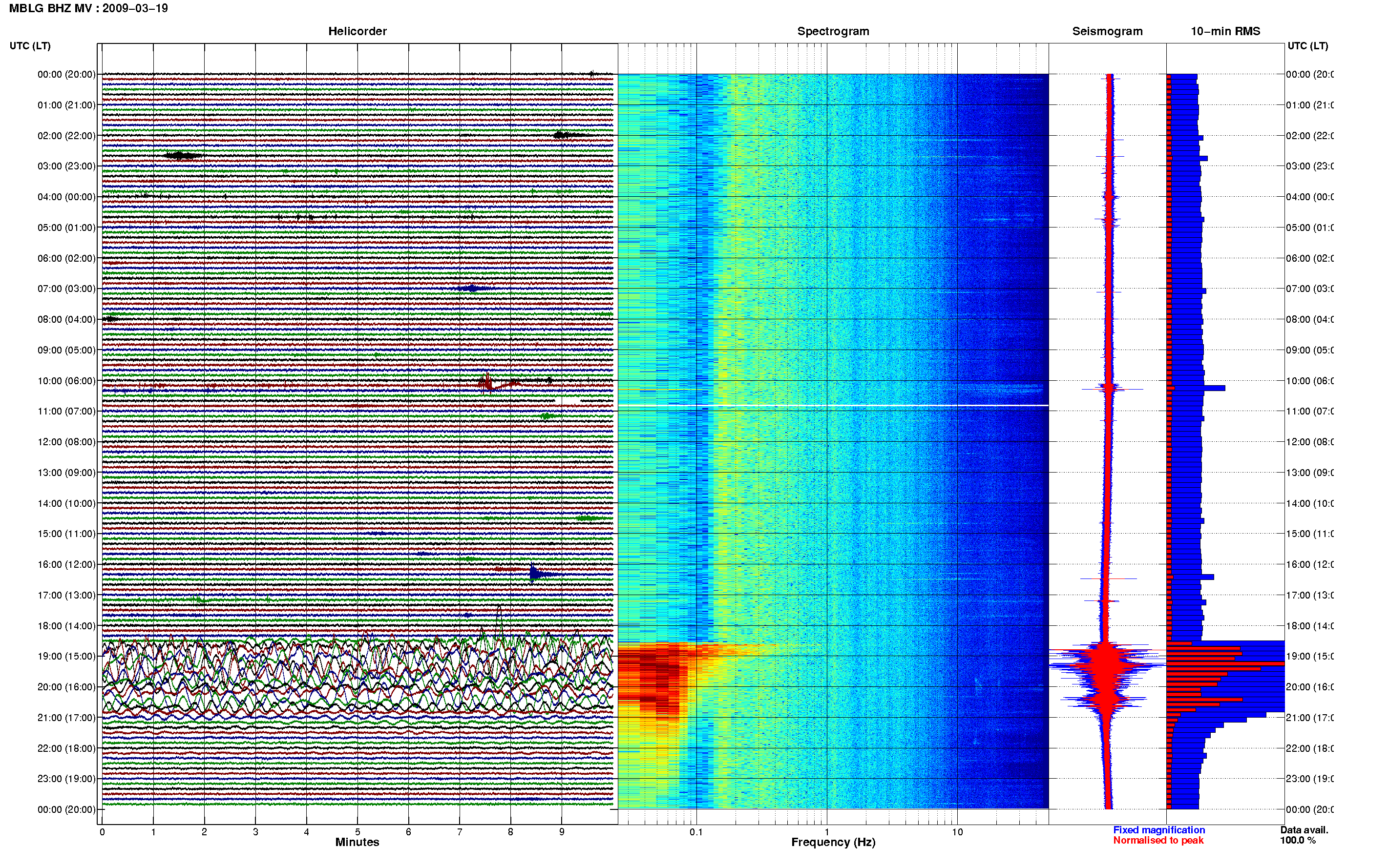Image resolution: width=1389 pixels, height=868 pixels.
Task: Click the left time label '21:00 (17:00)'
Action: [66, 718]
